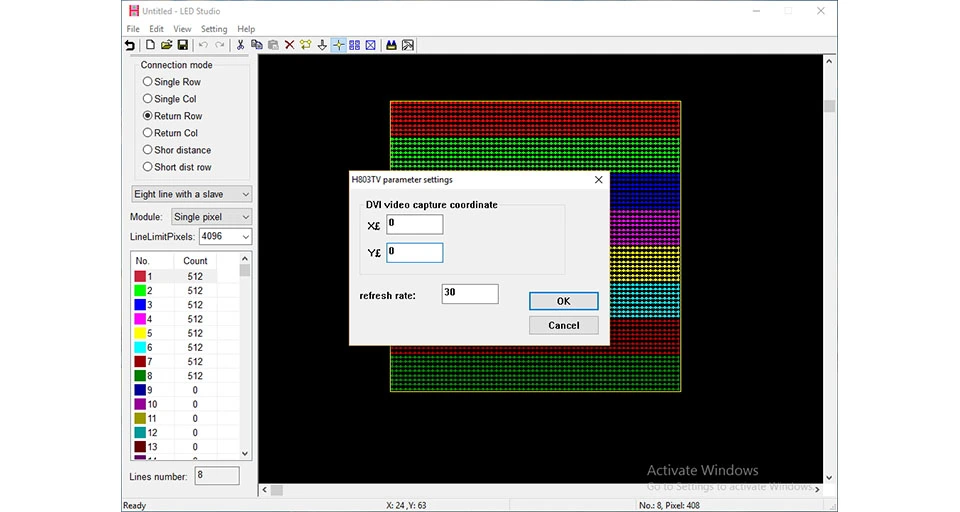
Task: Click the red X delete icon
Action: click(289, 45)
